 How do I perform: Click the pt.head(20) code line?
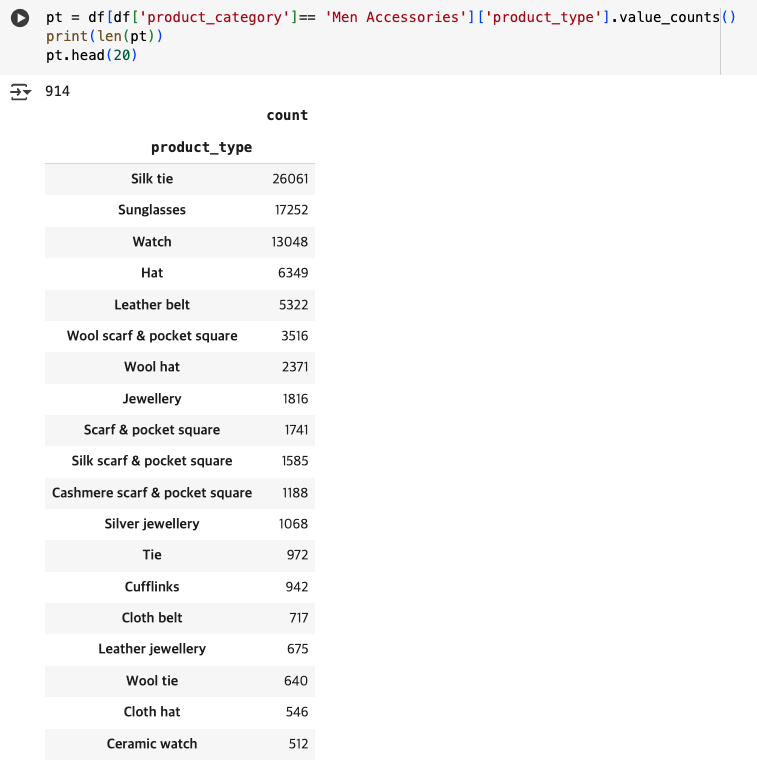92,56
